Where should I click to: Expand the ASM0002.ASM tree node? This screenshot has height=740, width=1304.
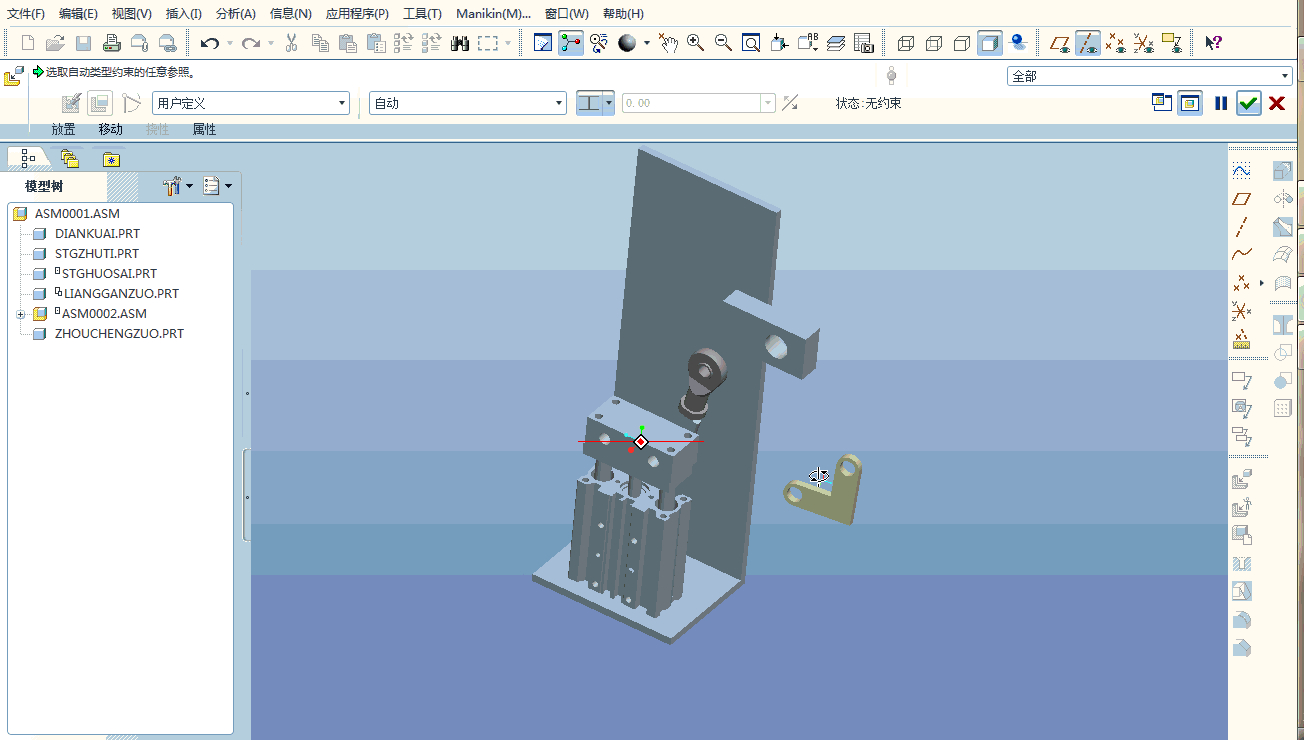20,314
